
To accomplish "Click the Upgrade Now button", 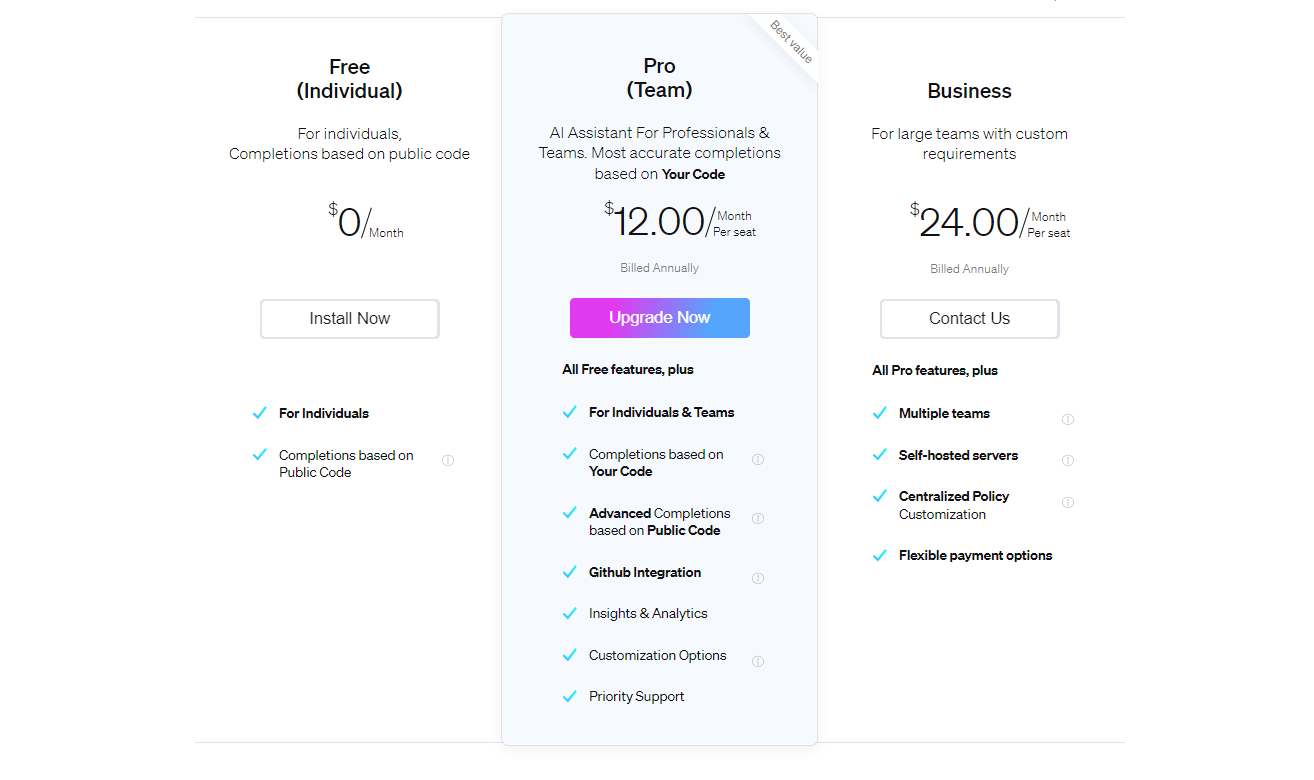I will click(659, 318).
